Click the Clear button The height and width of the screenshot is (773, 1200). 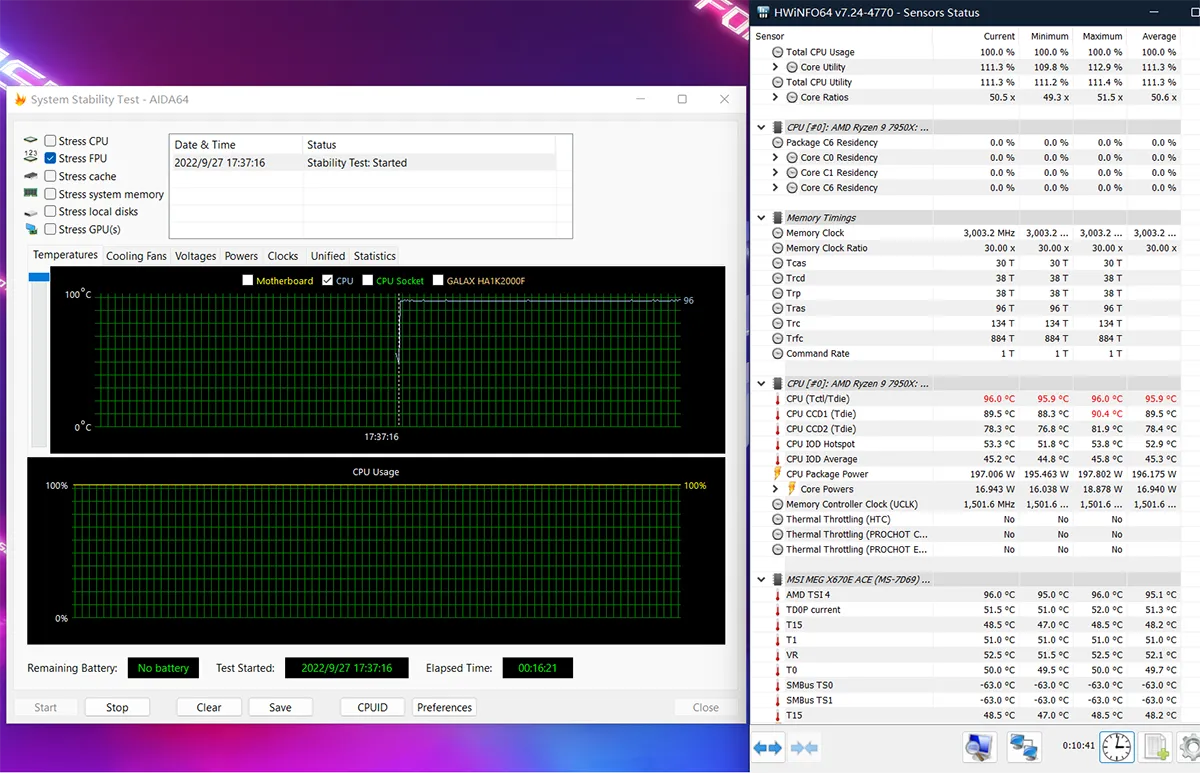click(x=209, y=707)
